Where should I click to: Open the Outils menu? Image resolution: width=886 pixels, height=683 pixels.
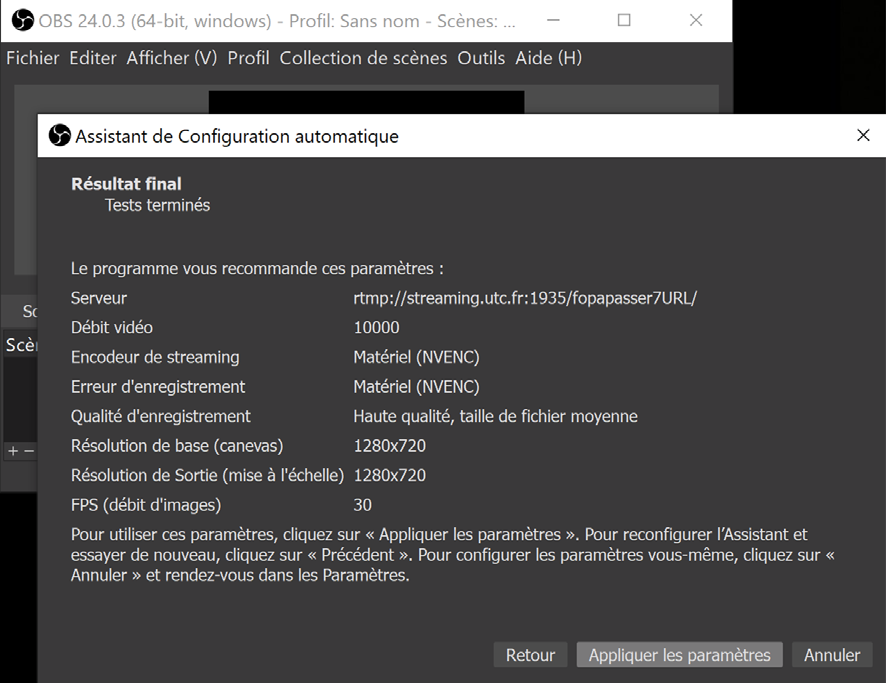[481, 58]
